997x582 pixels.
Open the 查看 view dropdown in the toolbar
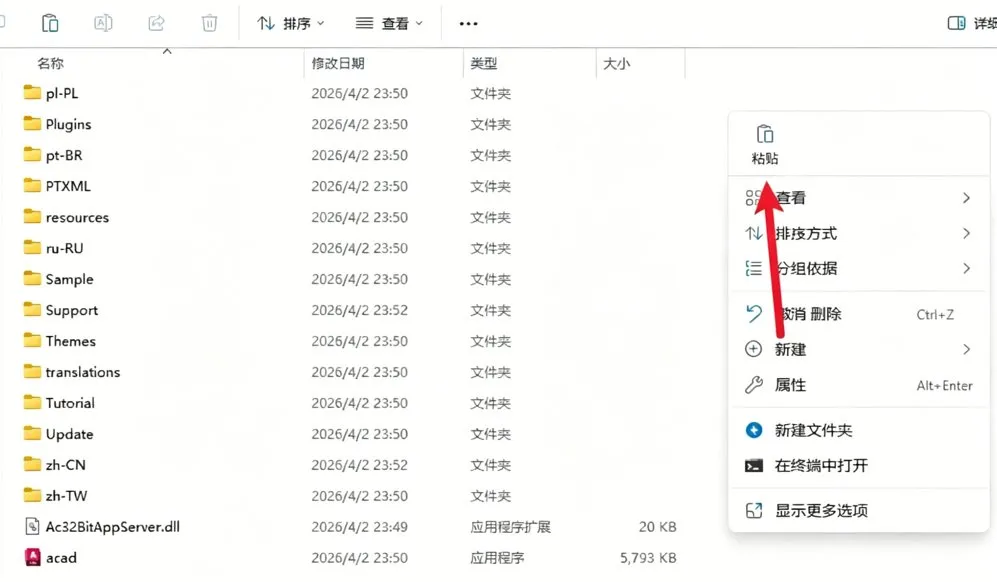(x=389, y=24)
